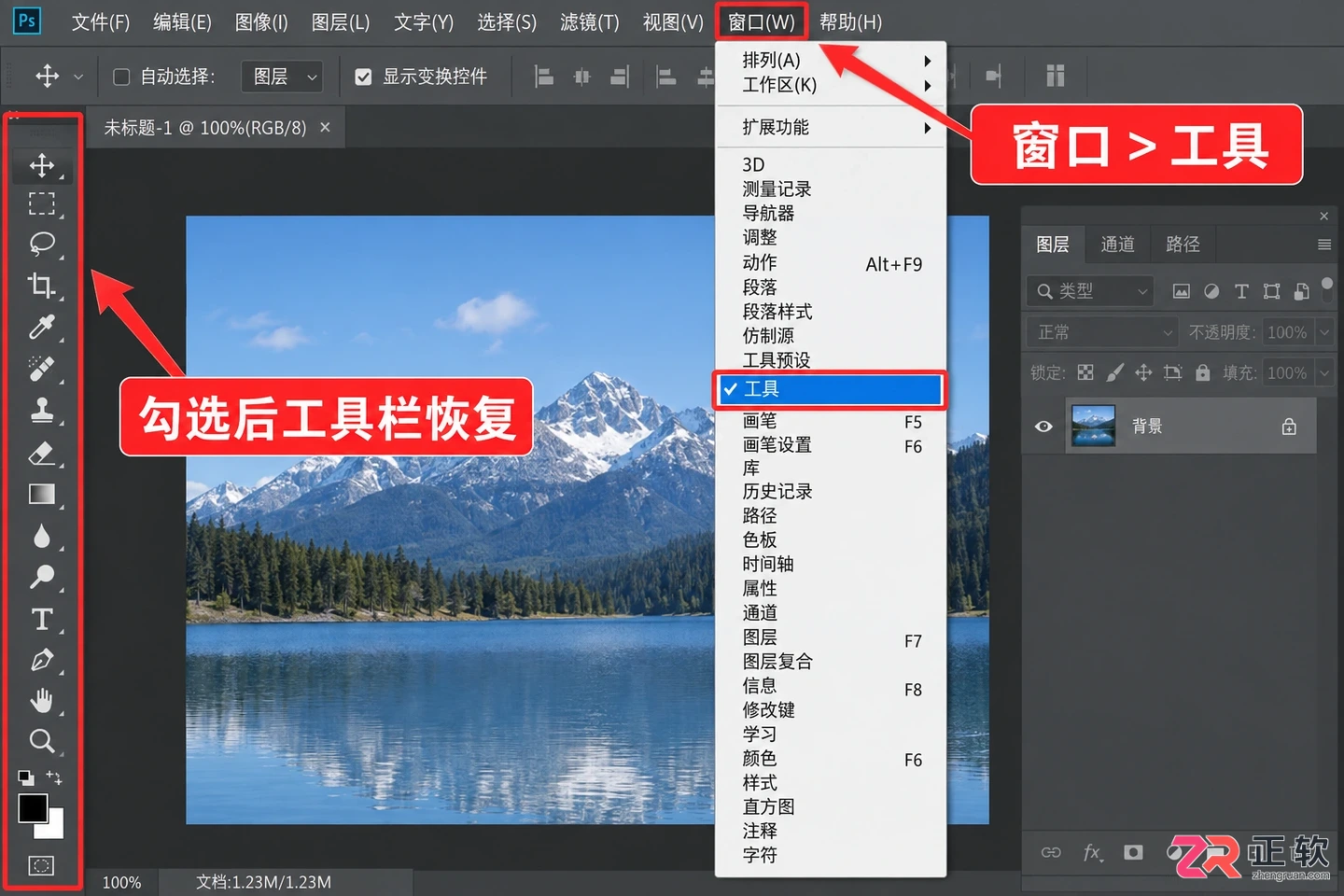Click align right edges icon in options bar
The width and height of the screenshot is (1344, 896).
coord(620,77)
